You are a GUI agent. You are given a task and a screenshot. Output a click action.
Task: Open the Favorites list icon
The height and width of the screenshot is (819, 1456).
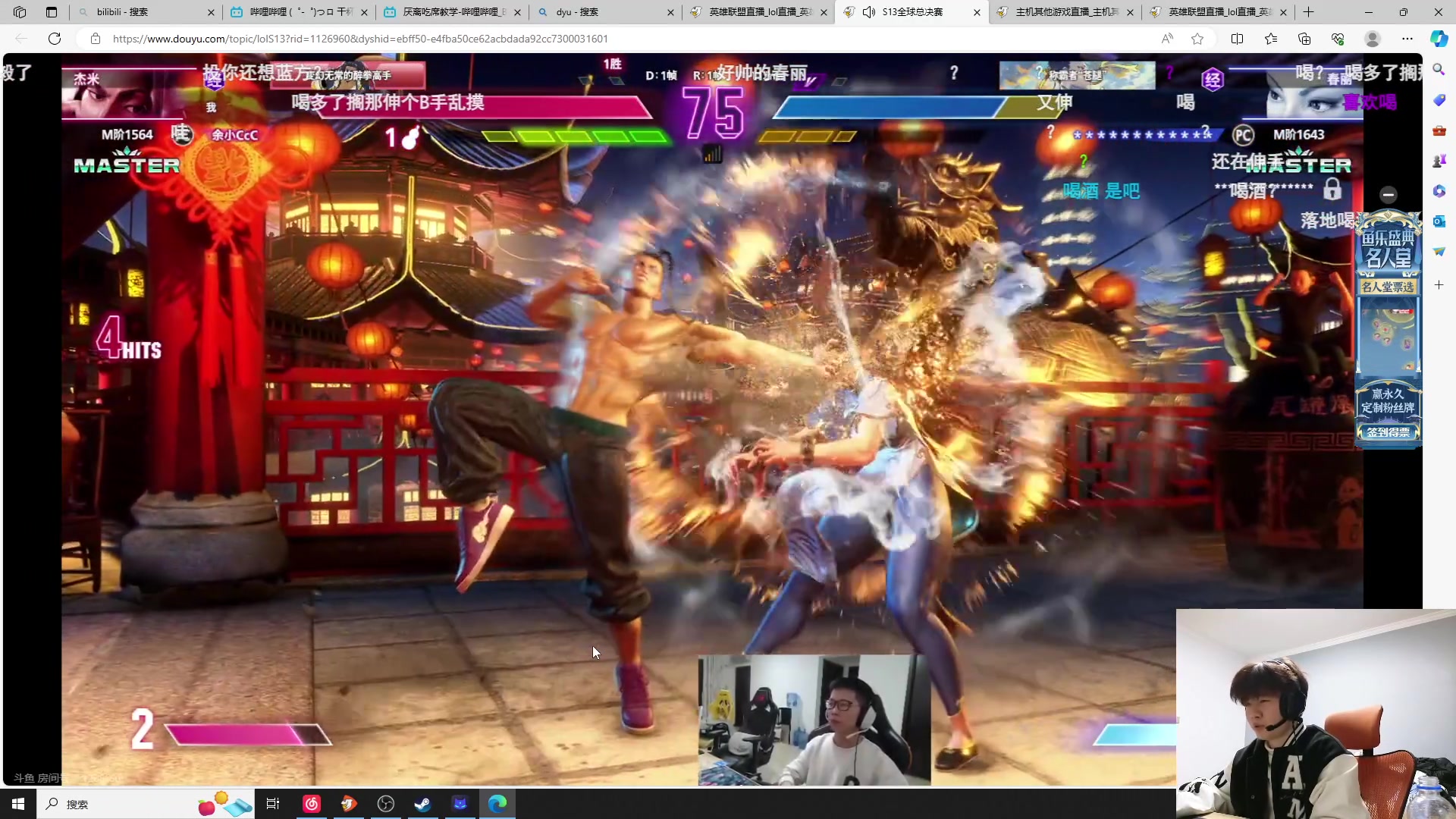click(x=1271, y=39)
